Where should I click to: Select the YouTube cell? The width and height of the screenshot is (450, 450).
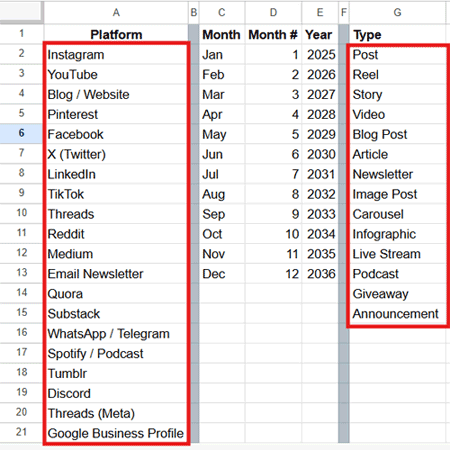pos(116,74)
